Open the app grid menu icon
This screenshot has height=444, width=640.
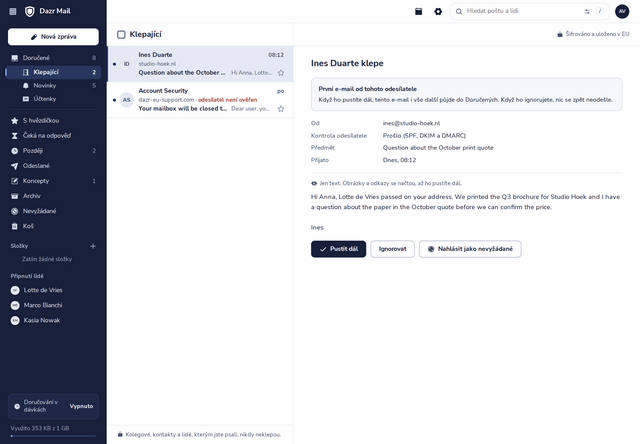click(13, 11)
